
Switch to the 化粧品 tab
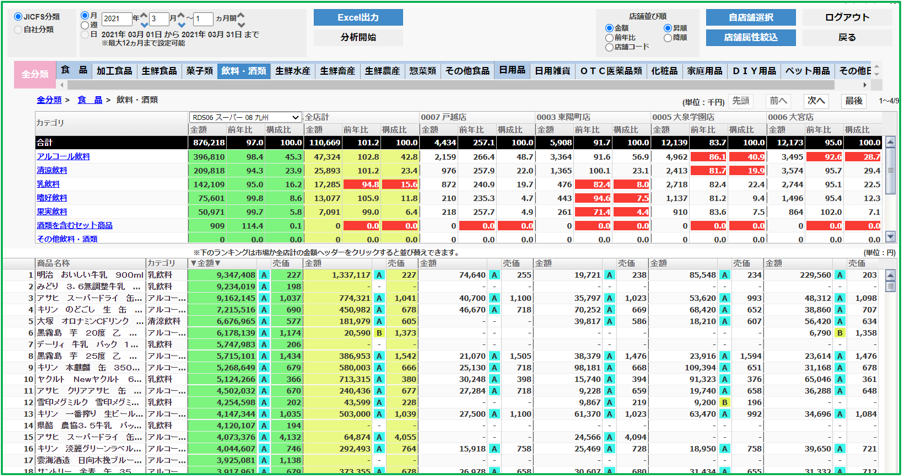click(x=664, y=71)
